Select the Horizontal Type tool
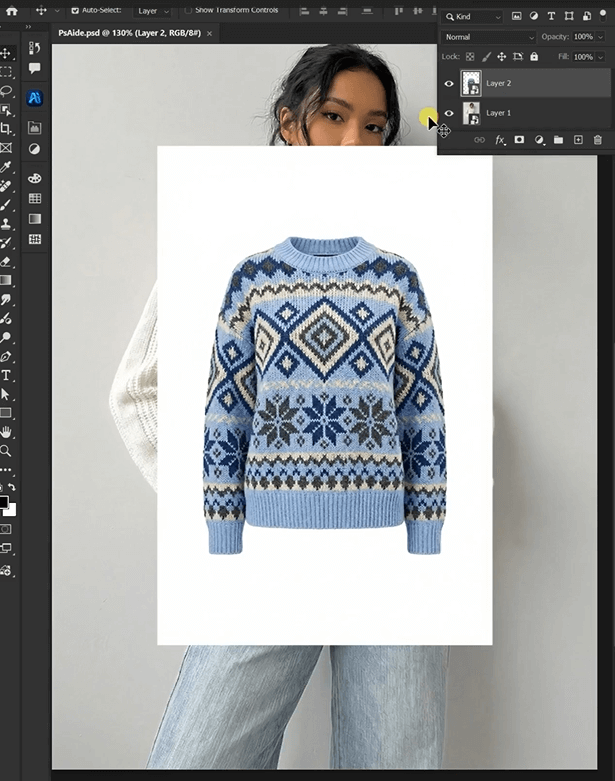615x781 pixels. 6,375
